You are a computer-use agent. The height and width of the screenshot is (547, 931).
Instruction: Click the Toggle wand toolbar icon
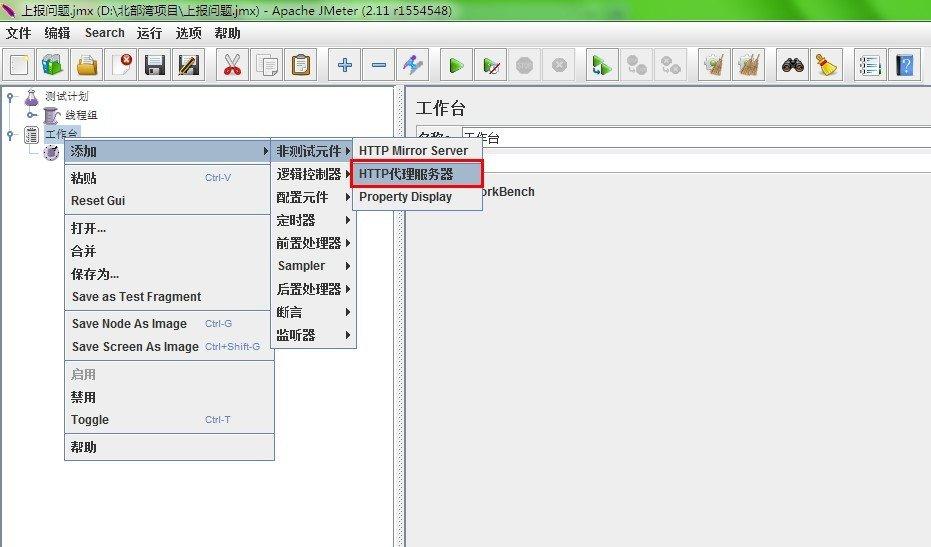[x=412, y=66]
